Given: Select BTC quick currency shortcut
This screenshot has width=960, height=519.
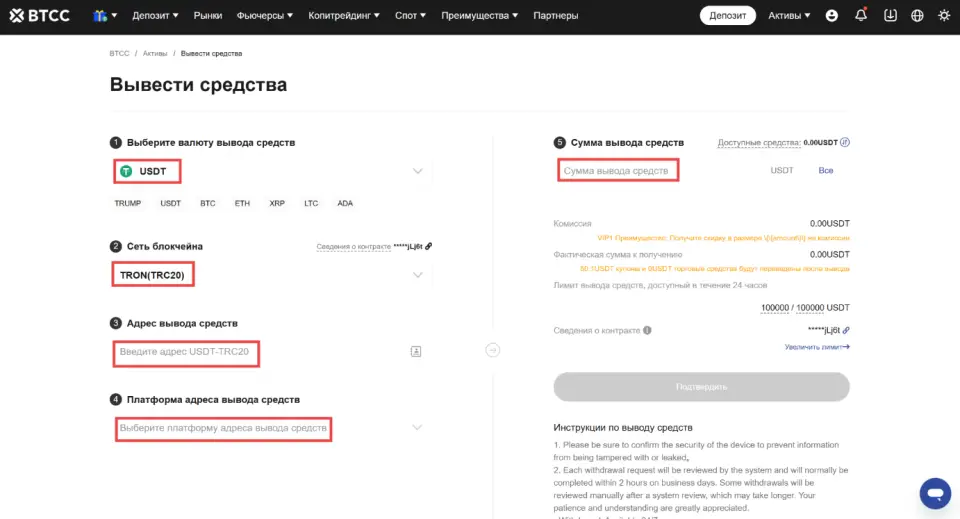Looking at the screenshot, I should 208,203.
